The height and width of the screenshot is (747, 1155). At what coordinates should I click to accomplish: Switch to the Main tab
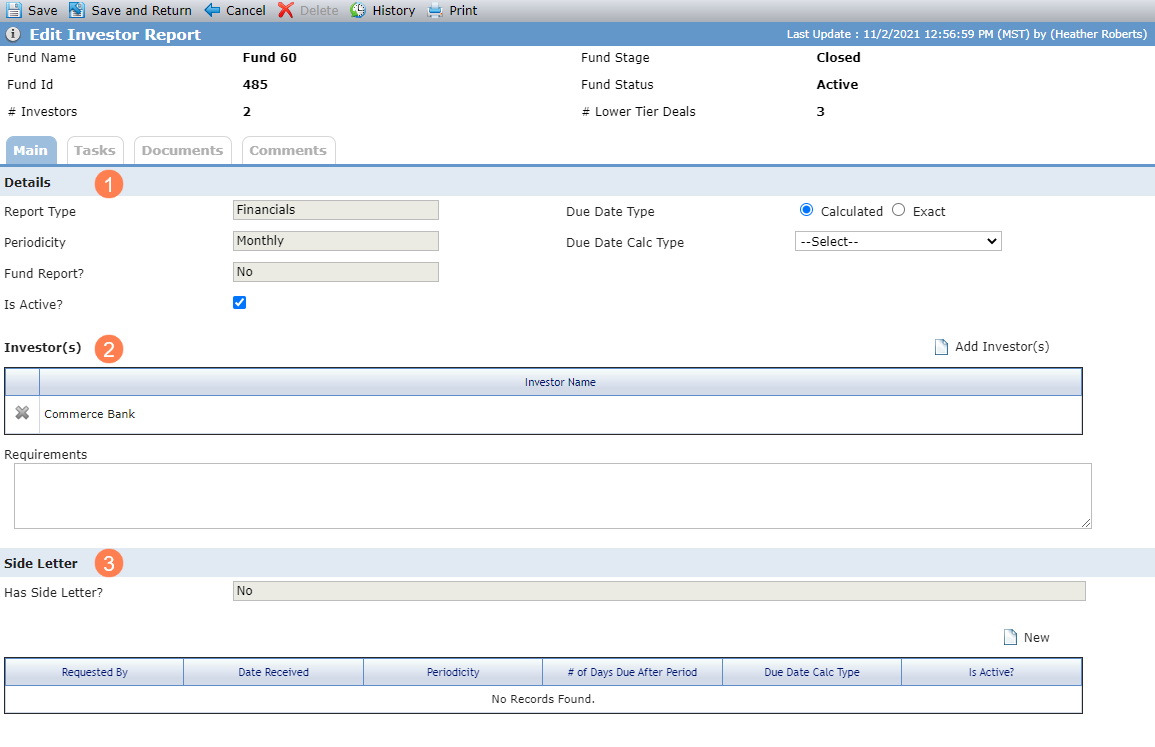31,150
